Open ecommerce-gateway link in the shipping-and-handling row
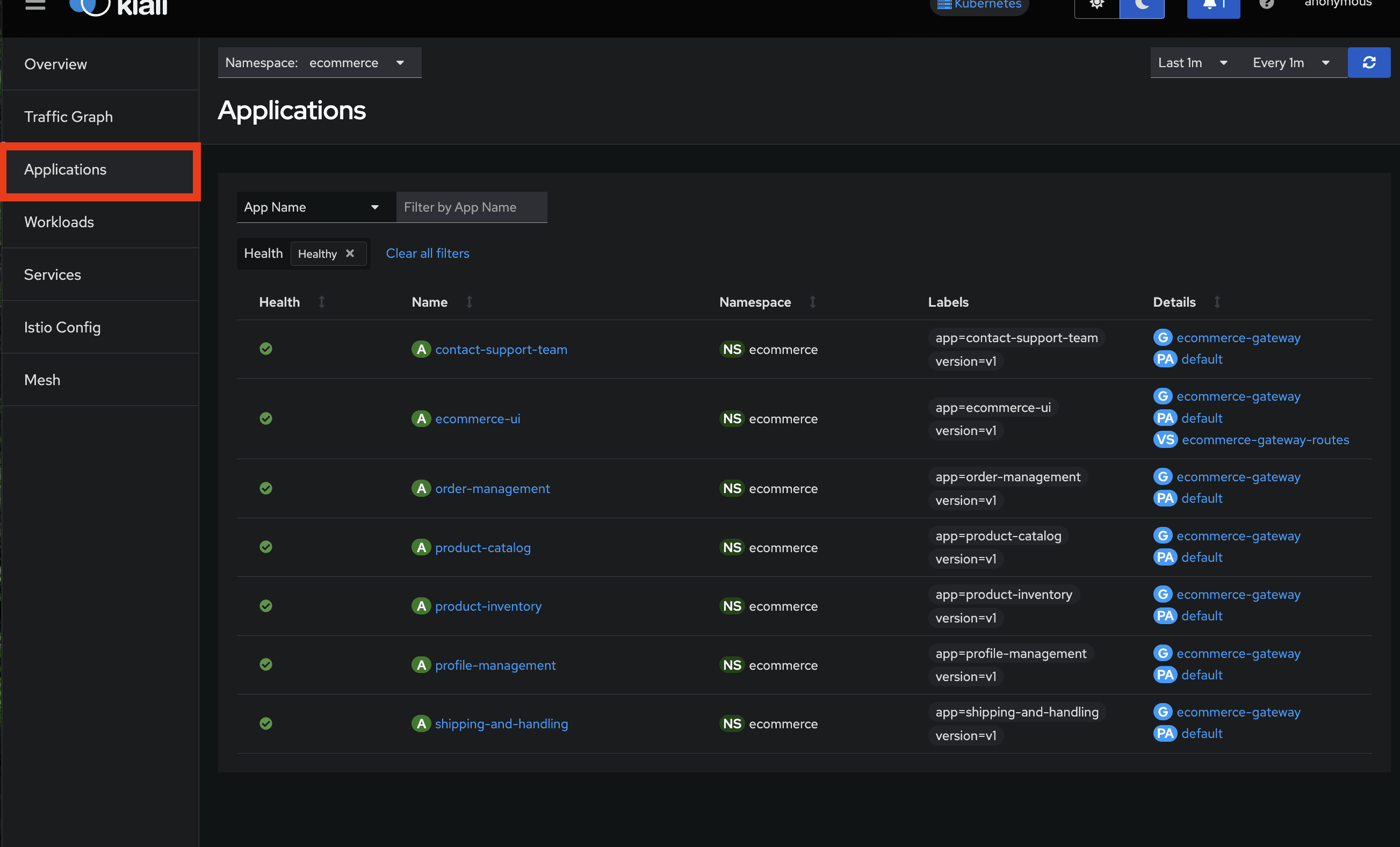This screenshot has width=1400, height=847. 1239,712
